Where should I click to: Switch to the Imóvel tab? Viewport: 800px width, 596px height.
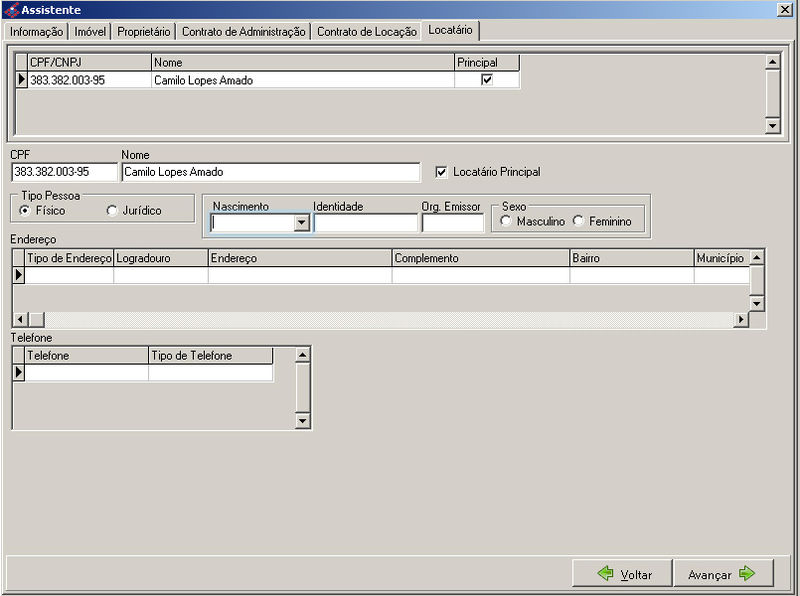[x=90, y=32]
